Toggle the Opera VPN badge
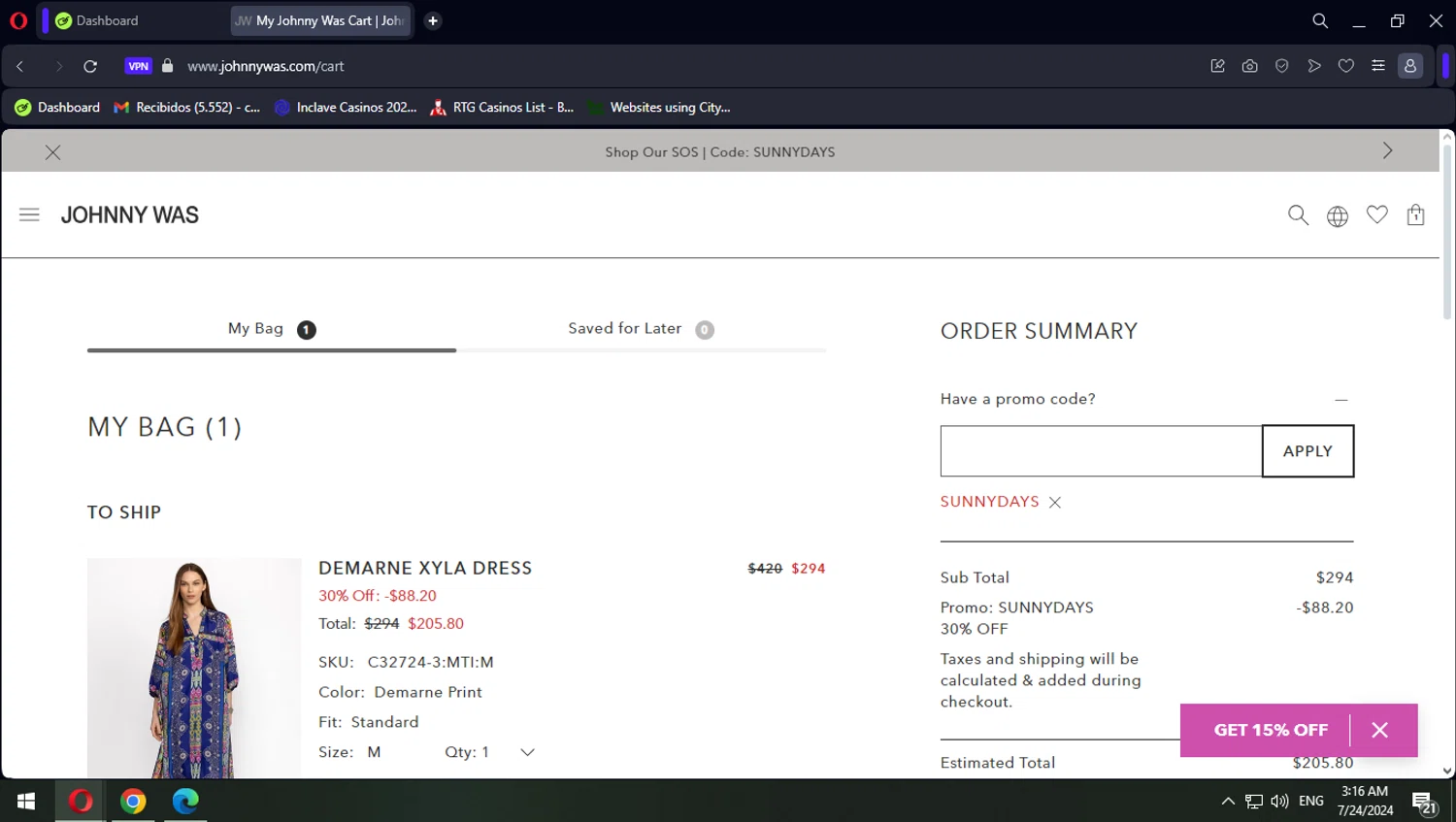 click(x=139, y=66)
